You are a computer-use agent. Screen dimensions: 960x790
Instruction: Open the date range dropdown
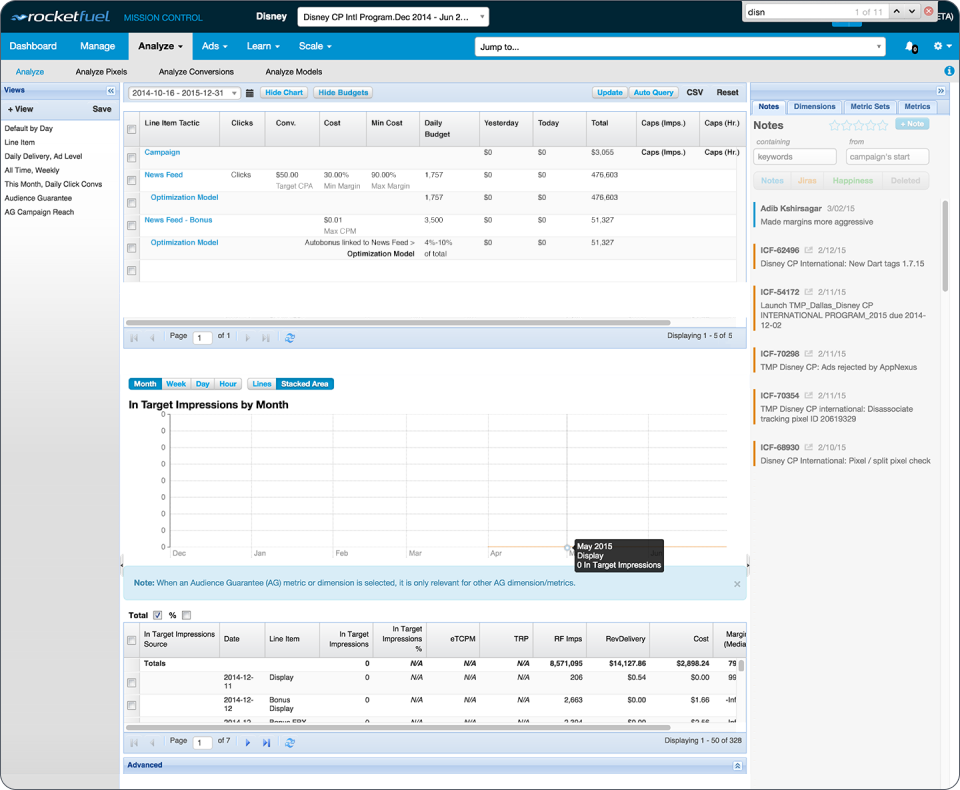point(184,93)
